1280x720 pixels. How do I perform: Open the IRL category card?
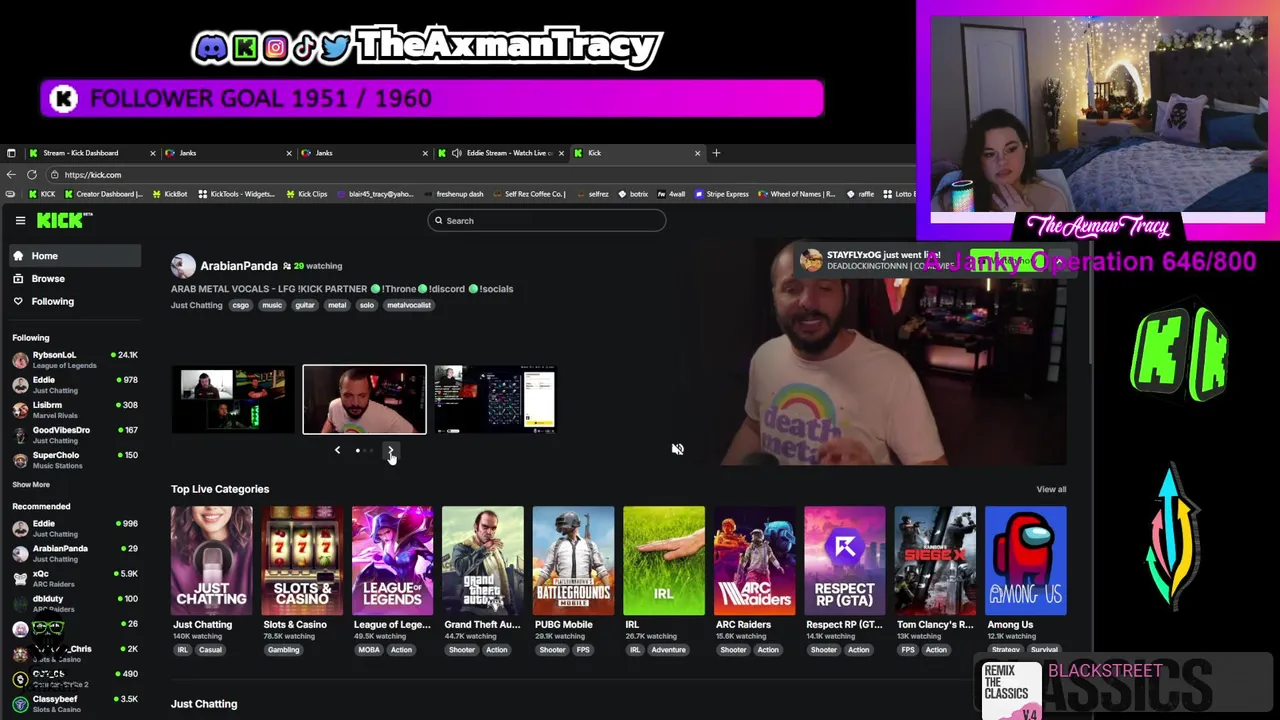coord(664,561)
